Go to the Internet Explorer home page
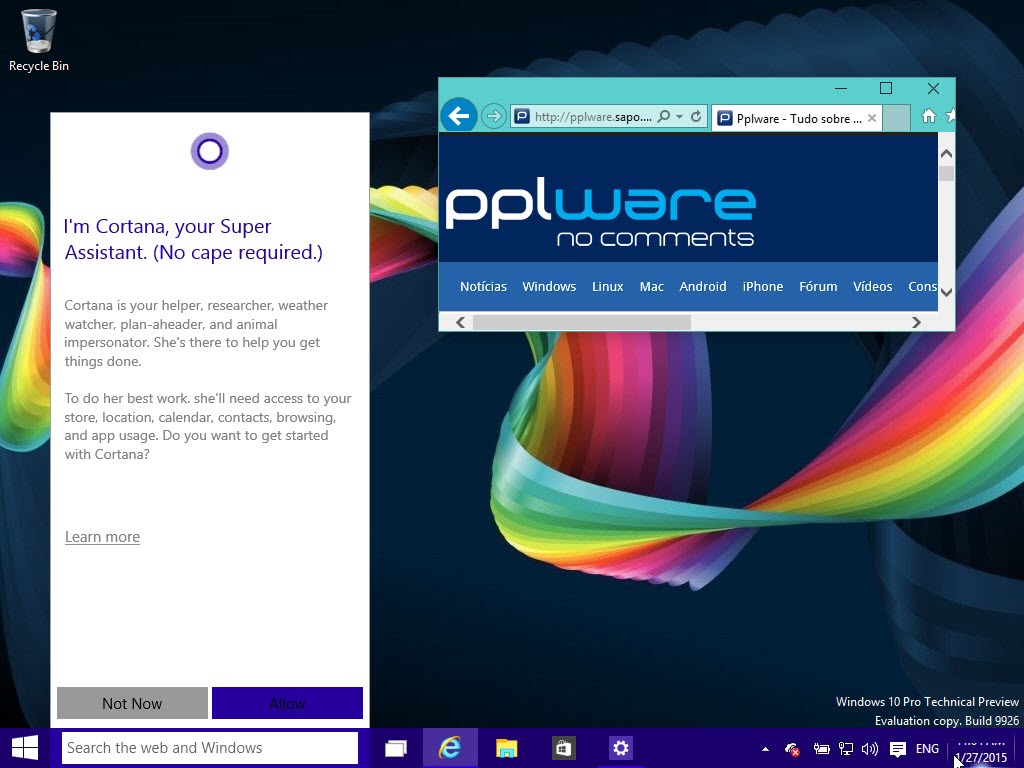 928,116
